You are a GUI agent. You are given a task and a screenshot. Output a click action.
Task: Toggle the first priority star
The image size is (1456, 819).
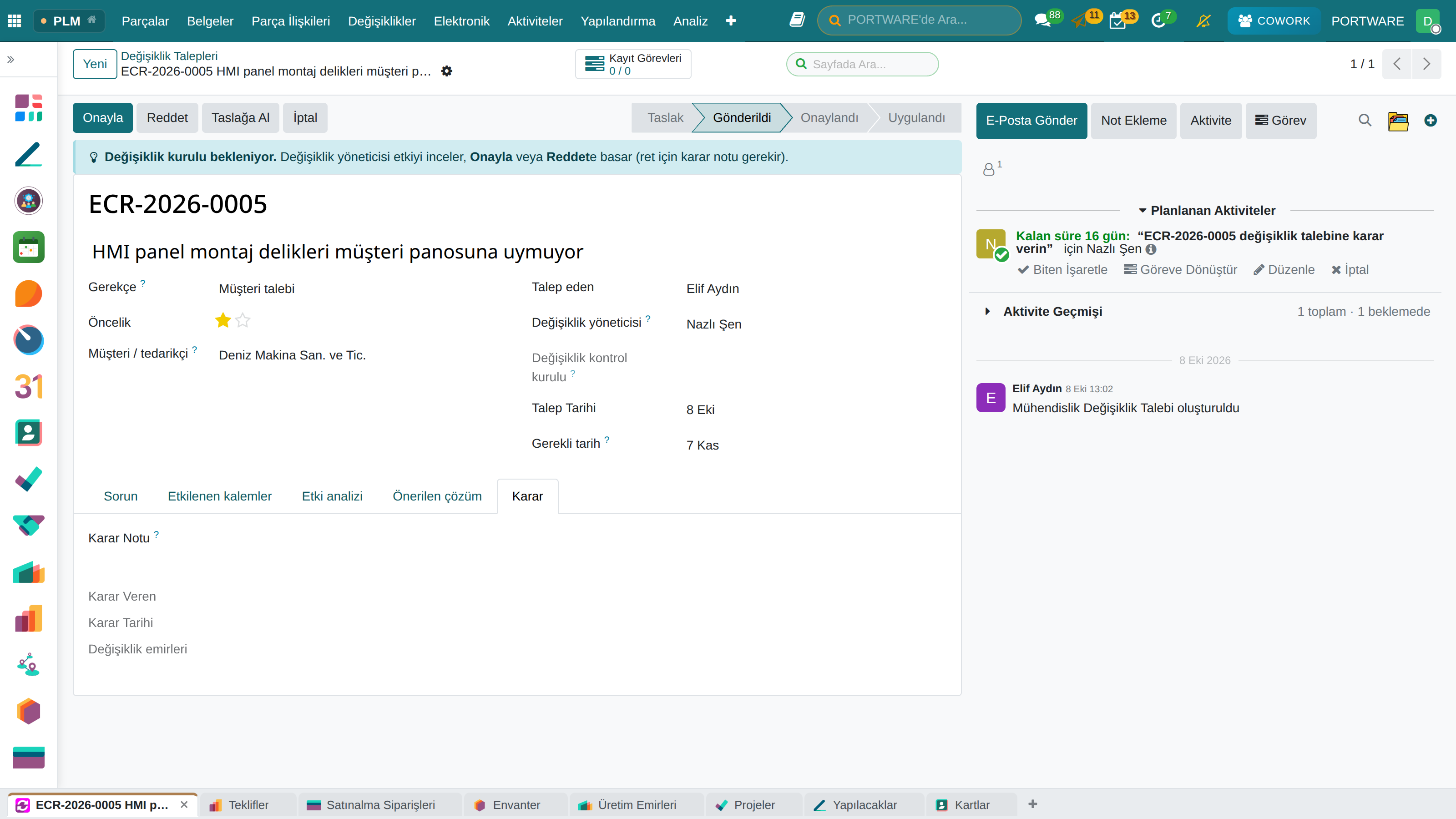click(x=223, y=320)
